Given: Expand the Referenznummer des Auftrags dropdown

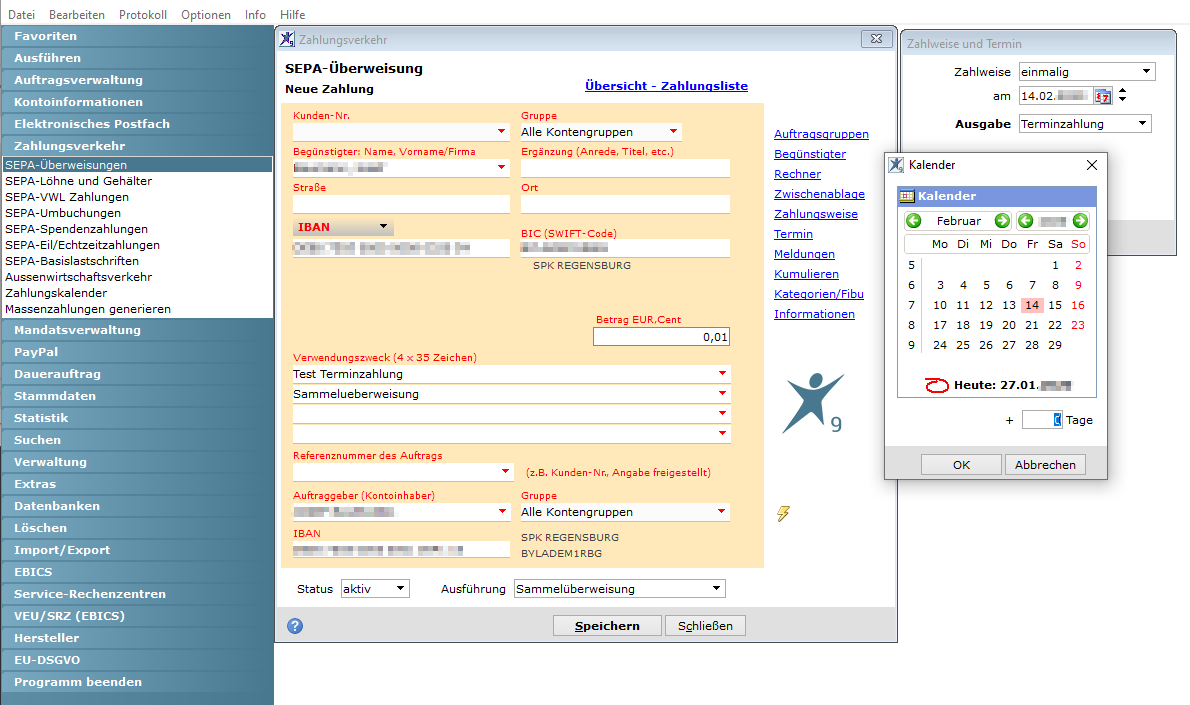Looking at the screenshot, I should point(505,471).
